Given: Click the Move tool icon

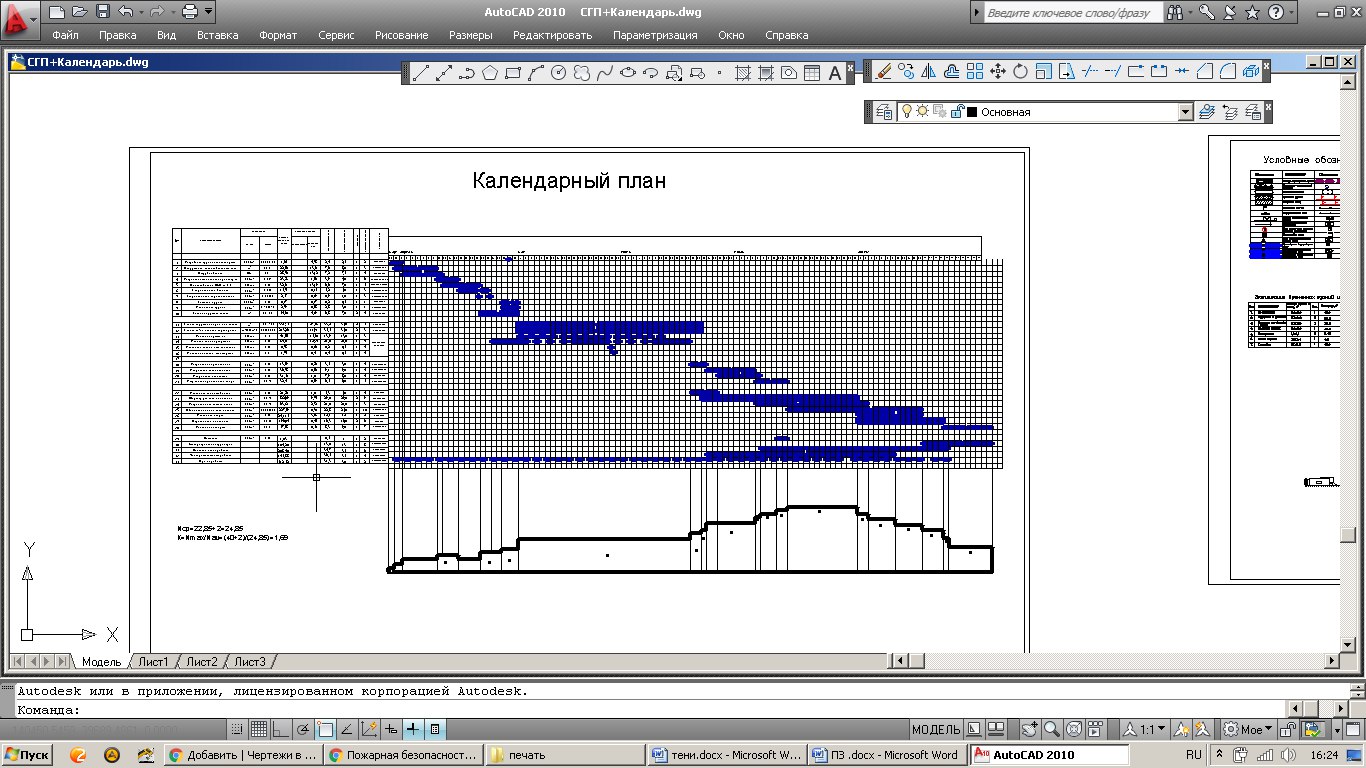Looking at the screenshot, I should [x=997, y=72].
